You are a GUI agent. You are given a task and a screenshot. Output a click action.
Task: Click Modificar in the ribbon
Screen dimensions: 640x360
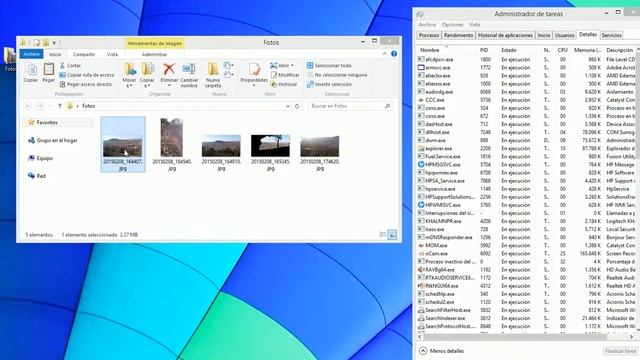[x=285, y=75]
